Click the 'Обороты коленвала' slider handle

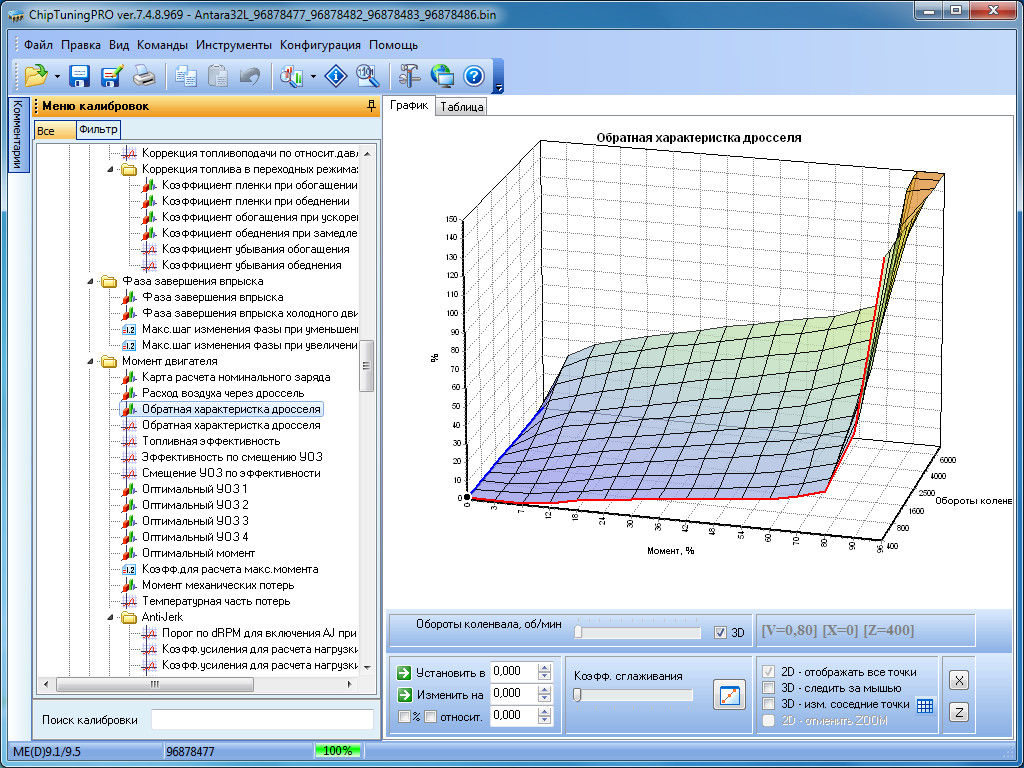(x=579, y=632)
